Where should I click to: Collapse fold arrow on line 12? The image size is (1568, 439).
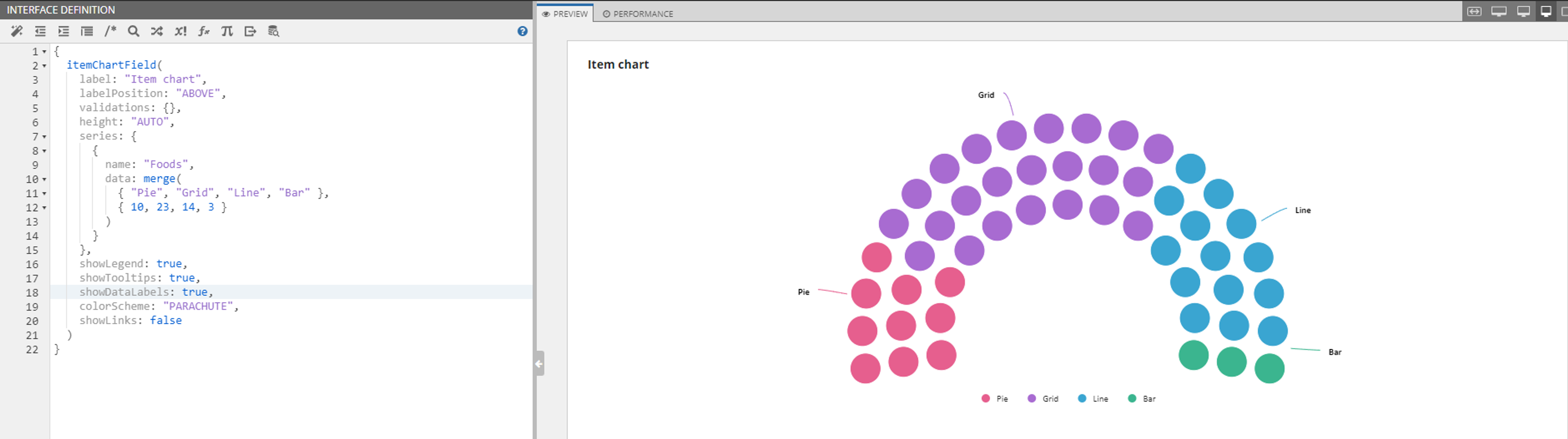tap(45, 207)
